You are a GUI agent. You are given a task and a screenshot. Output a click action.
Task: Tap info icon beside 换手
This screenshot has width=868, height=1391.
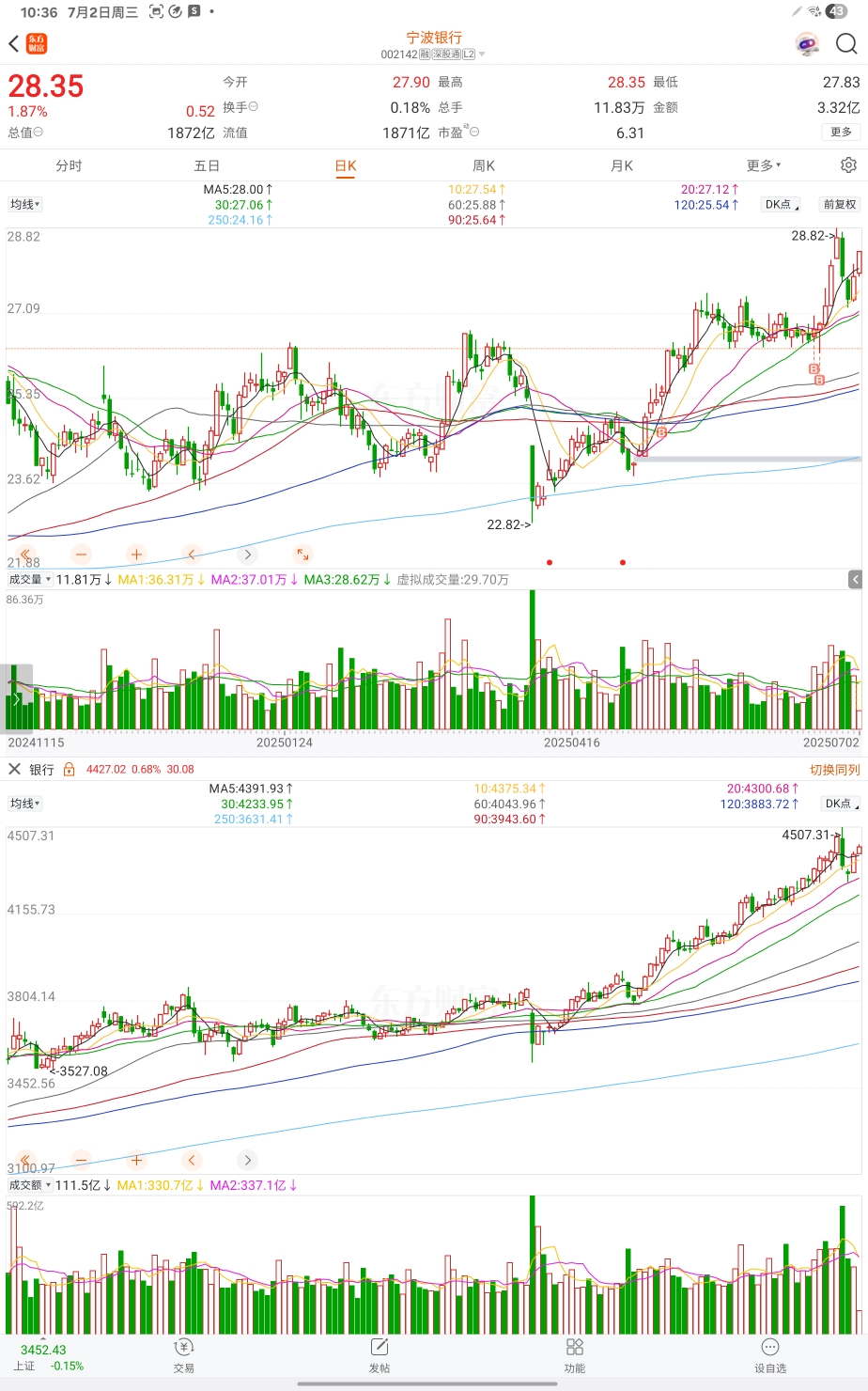point(254,107)
